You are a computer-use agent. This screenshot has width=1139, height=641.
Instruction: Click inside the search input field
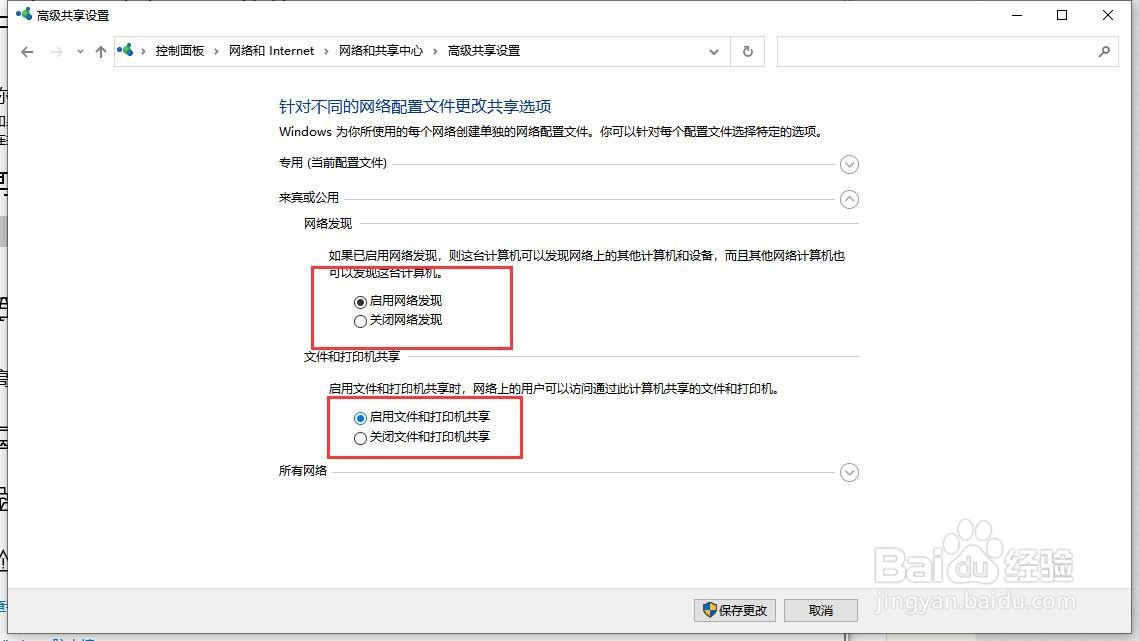tap(940, 51)
